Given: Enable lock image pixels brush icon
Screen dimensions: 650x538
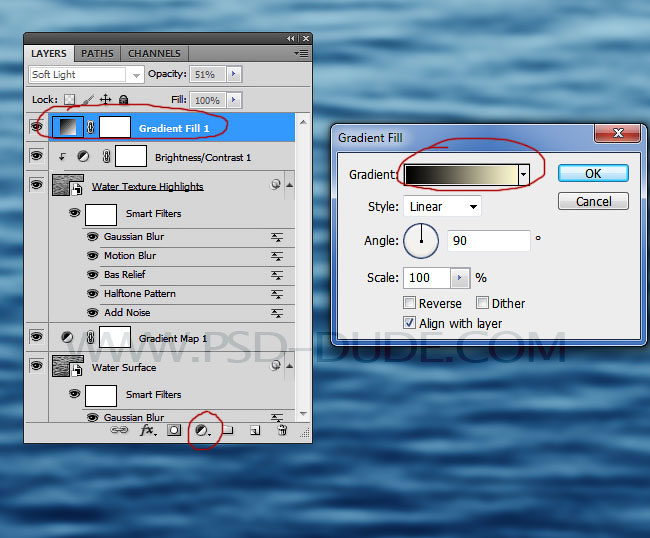Looking at the screenshot, I should pyautogui.click(x=88, y=99).
